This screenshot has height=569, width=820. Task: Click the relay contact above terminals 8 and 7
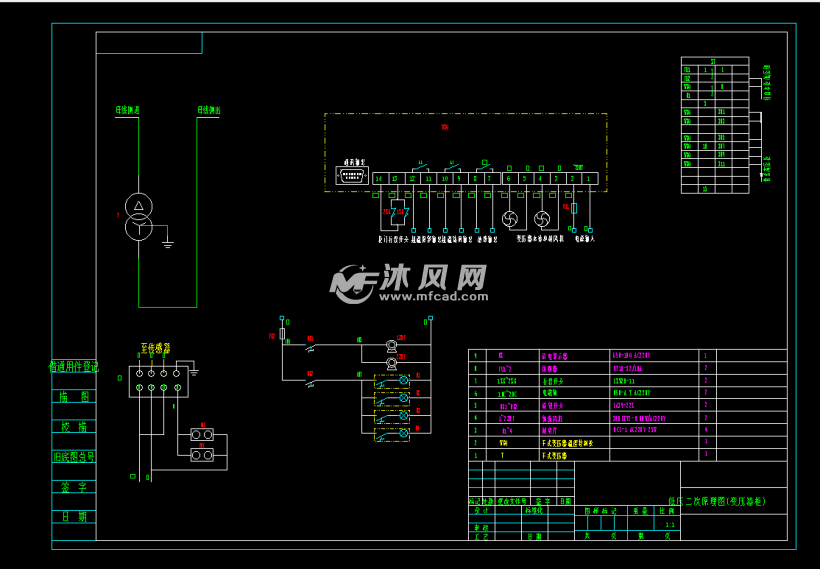point(484,168)
